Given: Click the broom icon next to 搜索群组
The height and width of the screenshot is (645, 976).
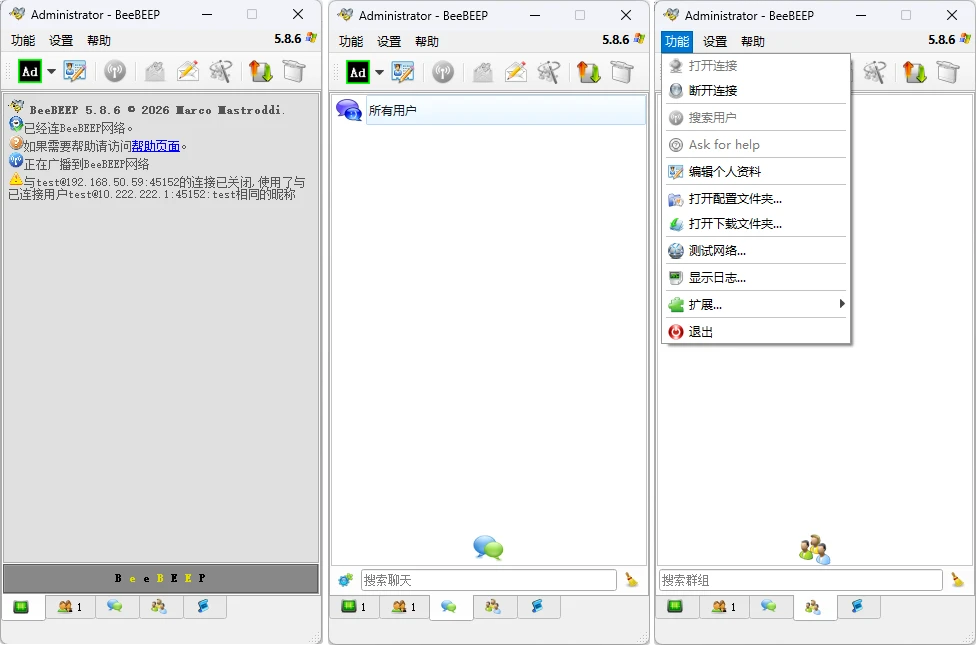Looking at the screenshot, I should tap(958, 580).
